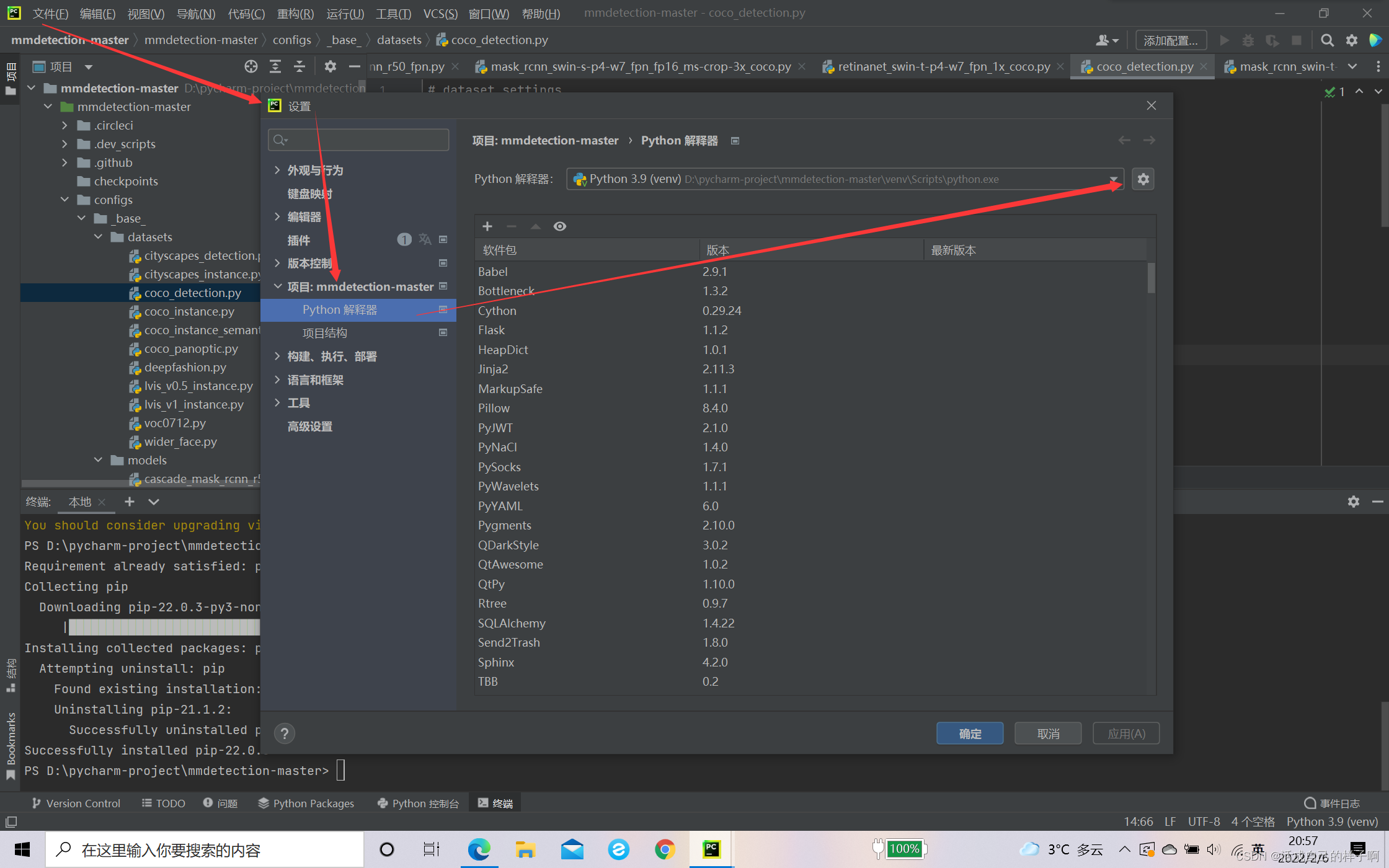Open the 文件 menu
Viewport: 1389px width, 868px height.
[50, 13]
